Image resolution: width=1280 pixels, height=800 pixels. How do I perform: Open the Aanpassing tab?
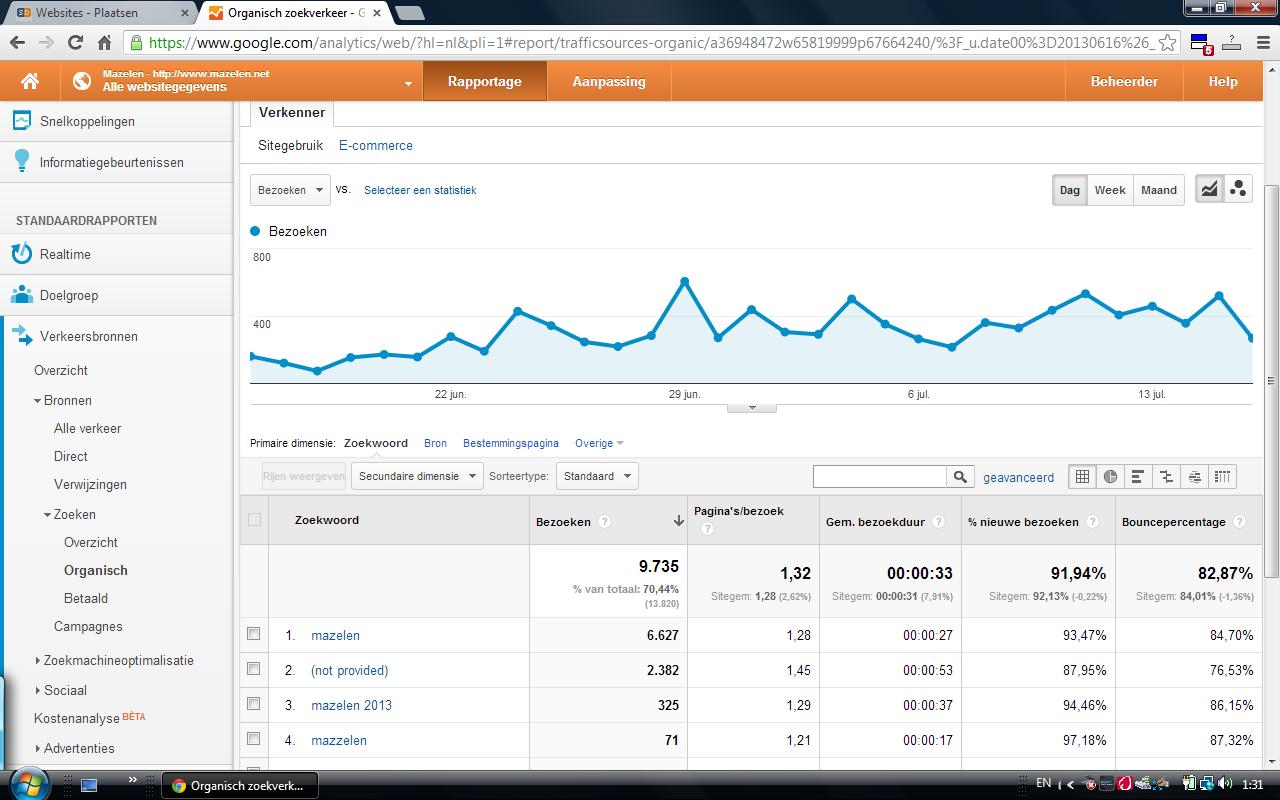pos(609,81)
